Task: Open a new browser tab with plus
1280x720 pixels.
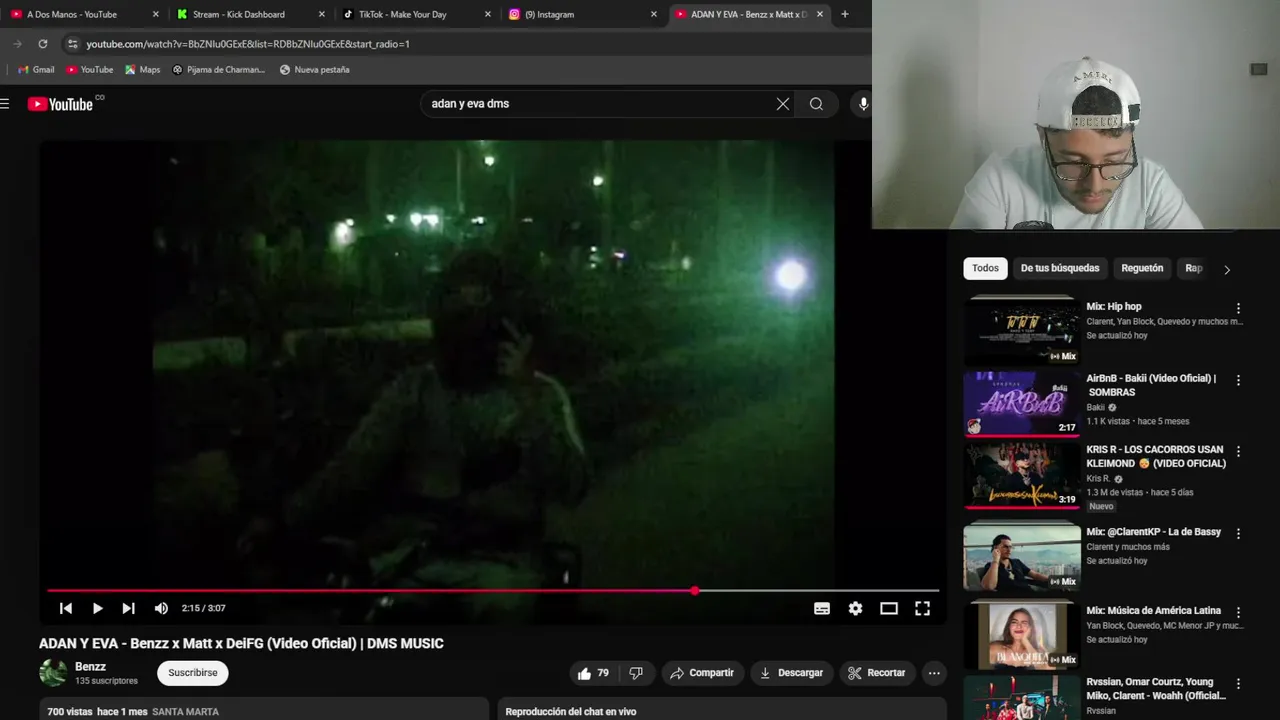Action: (845, 14)
